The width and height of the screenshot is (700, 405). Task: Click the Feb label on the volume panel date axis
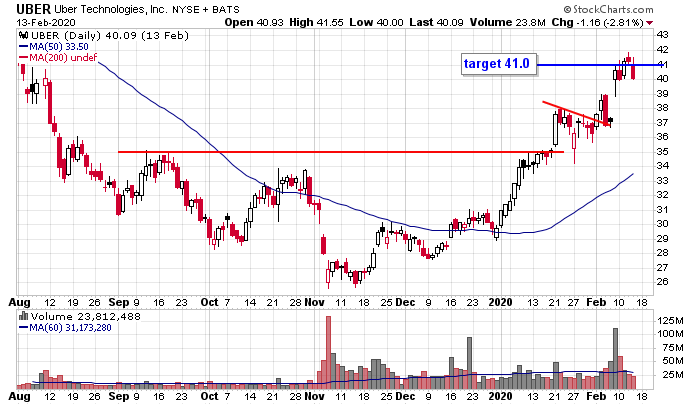(x=596, y=397)
